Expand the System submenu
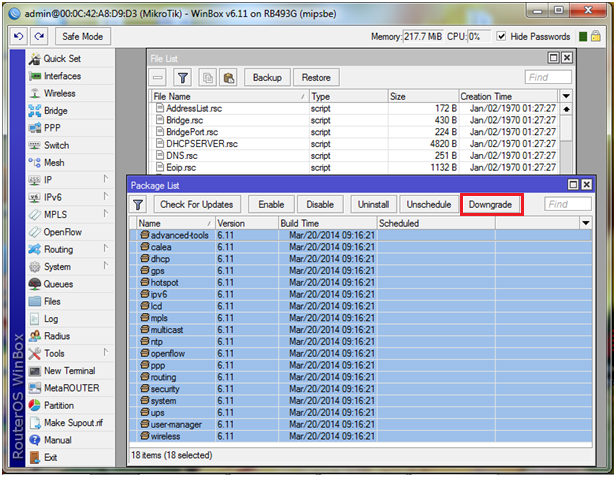The image size is (614, 477). point(105,266)
